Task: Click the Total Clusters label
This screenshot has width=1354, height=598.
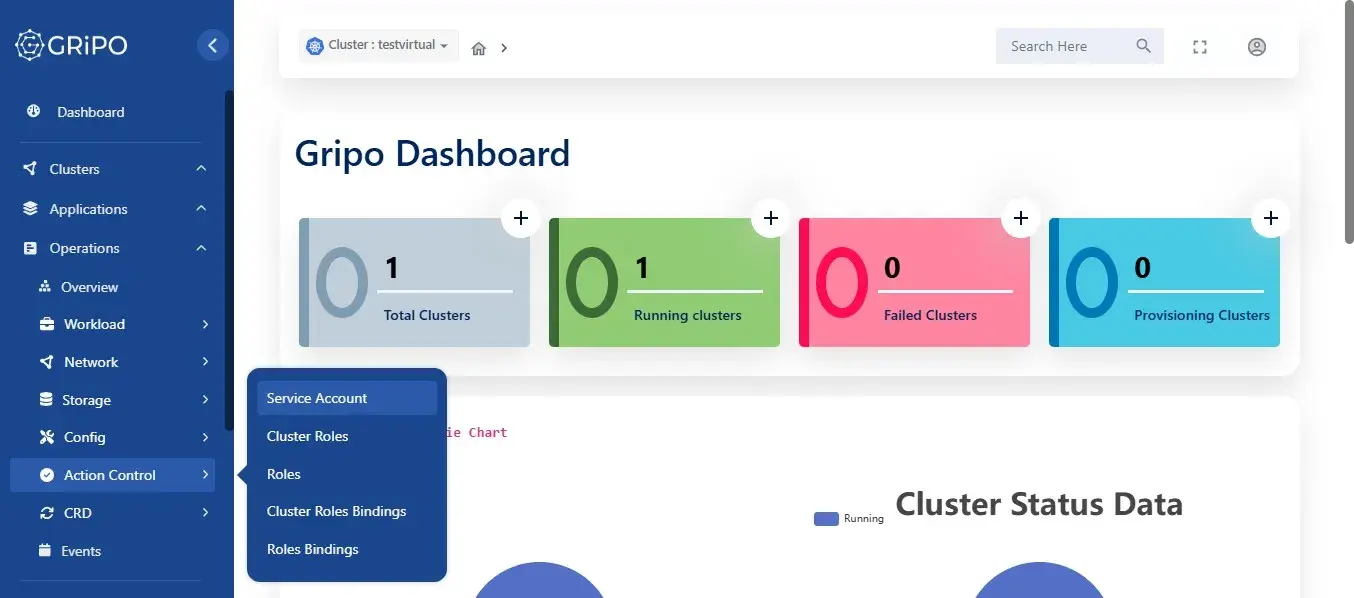Action: tap(427, 315)
